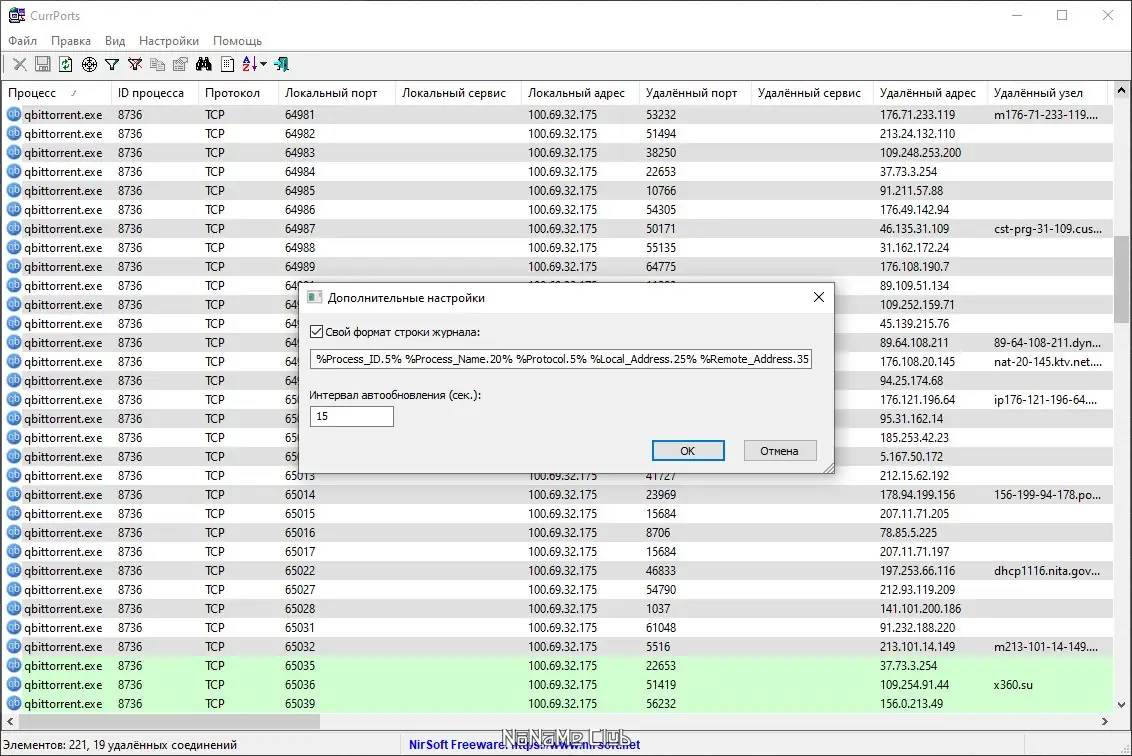
Task: Open the Настройки menu
Action: pyautogui.click(x=169, y=40)
